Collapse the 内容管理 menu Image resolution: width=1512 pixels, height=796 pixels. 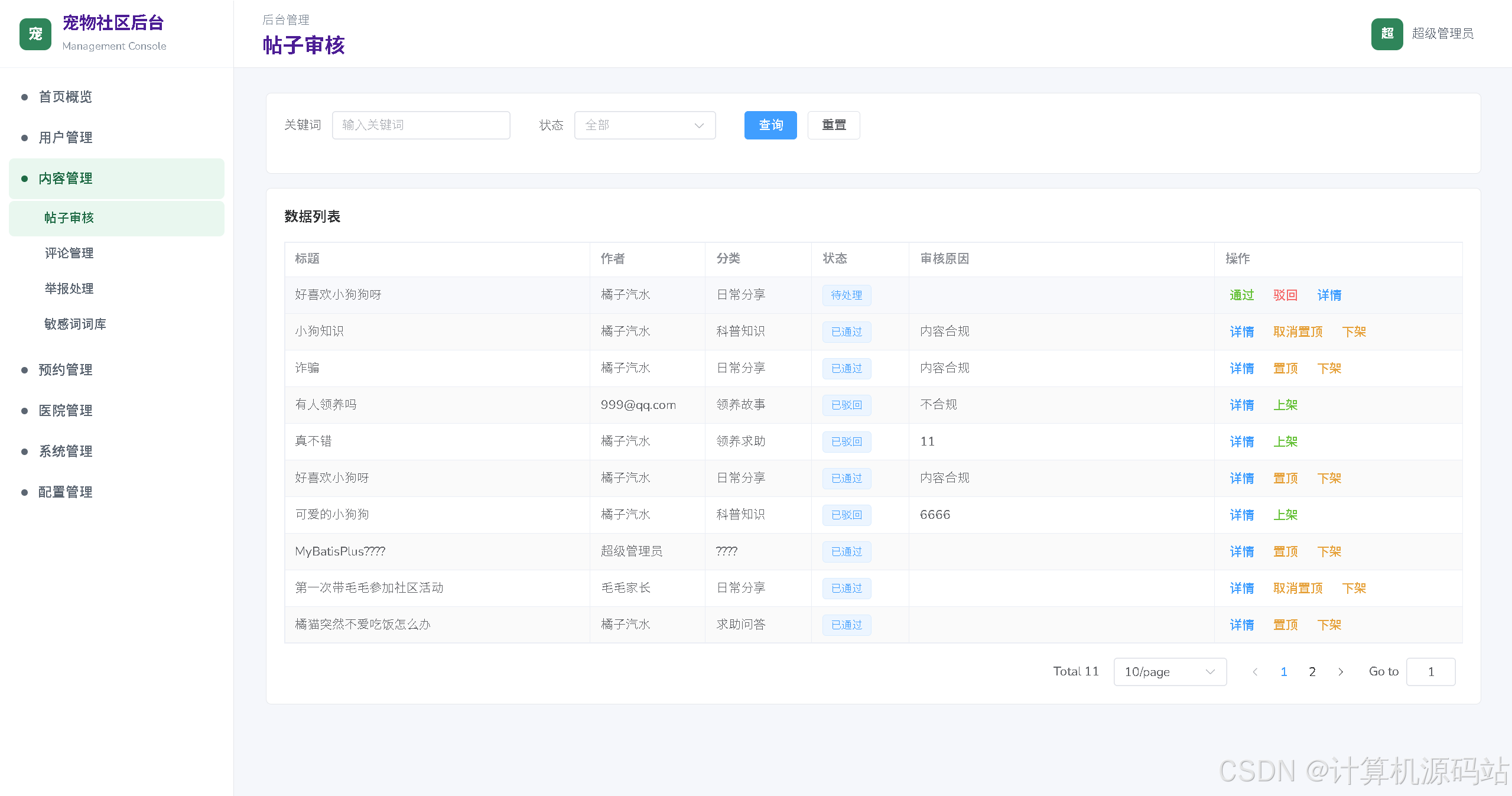pyautogui.click(x=116, y=178)
